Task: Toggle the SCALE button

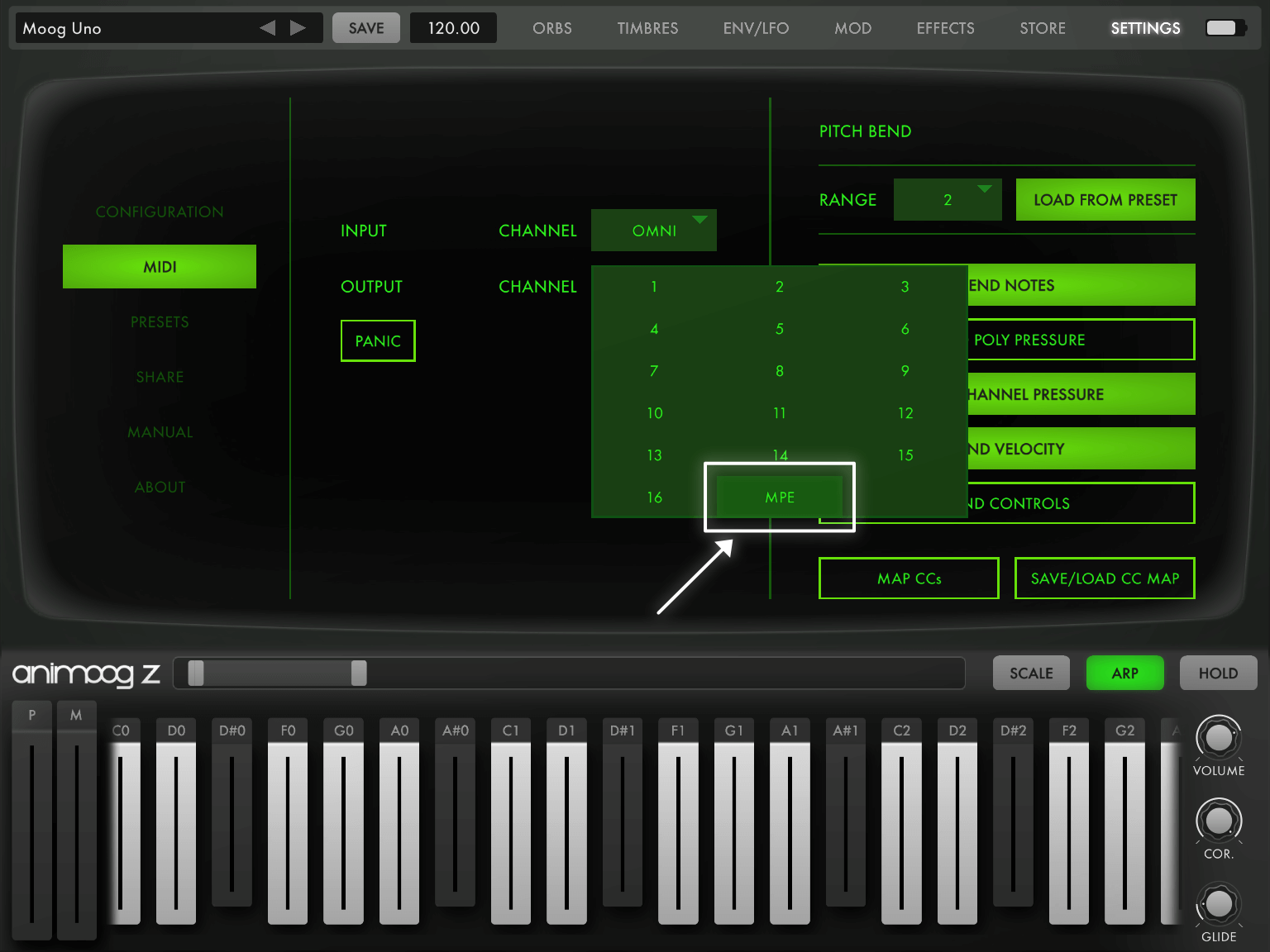Action: [x=1031, y=673]
